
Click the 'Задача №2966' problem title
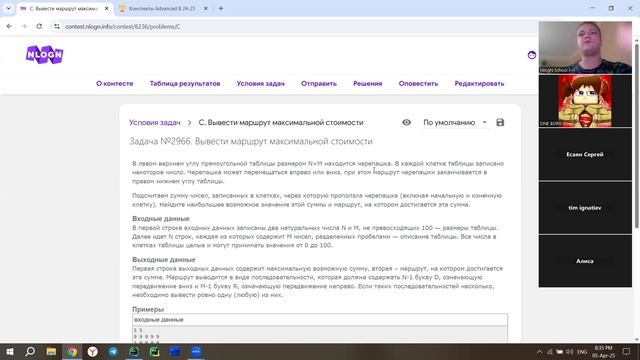click(x=251, y=141)
